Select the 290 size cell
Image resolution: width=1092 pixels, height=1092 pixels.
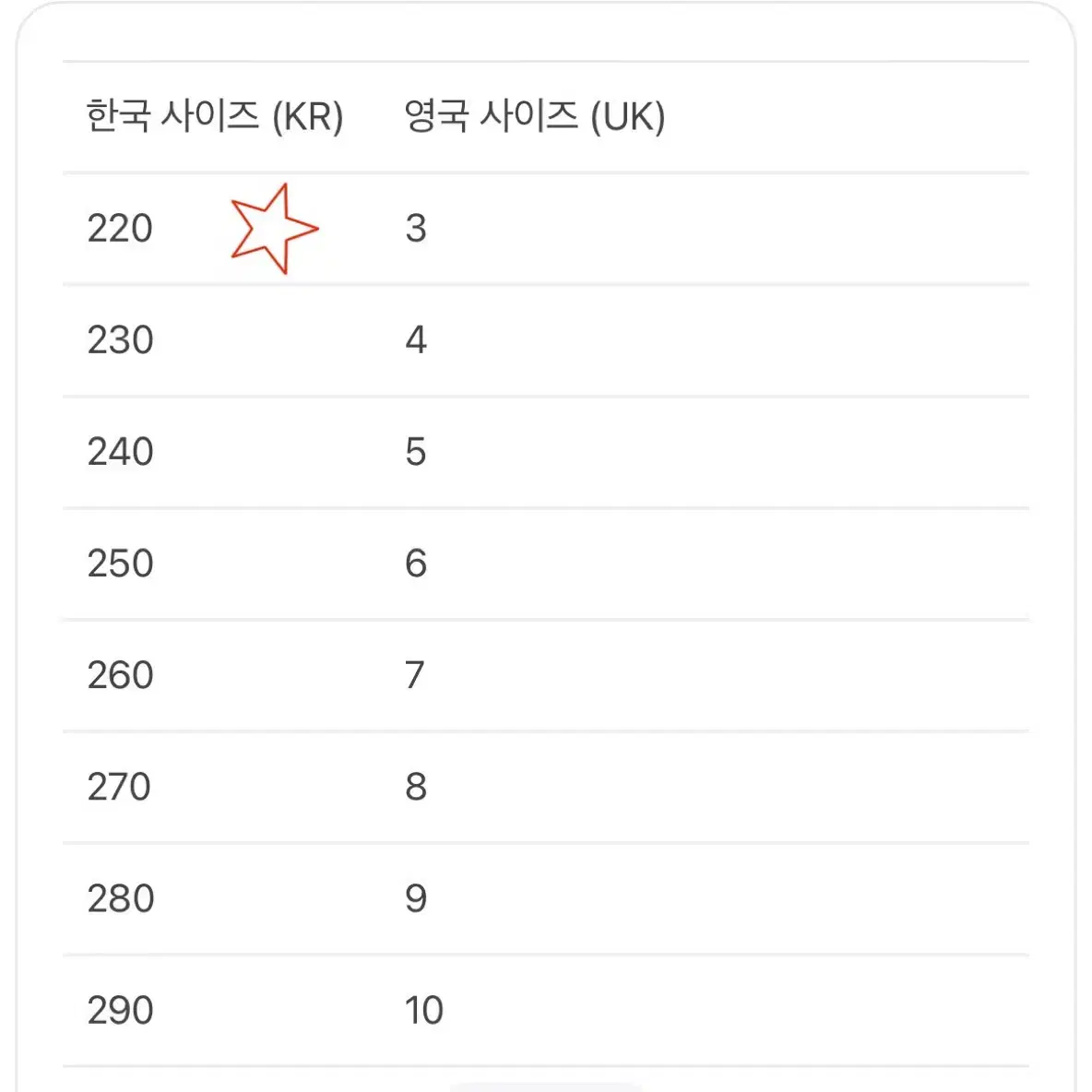point(120,1011)
